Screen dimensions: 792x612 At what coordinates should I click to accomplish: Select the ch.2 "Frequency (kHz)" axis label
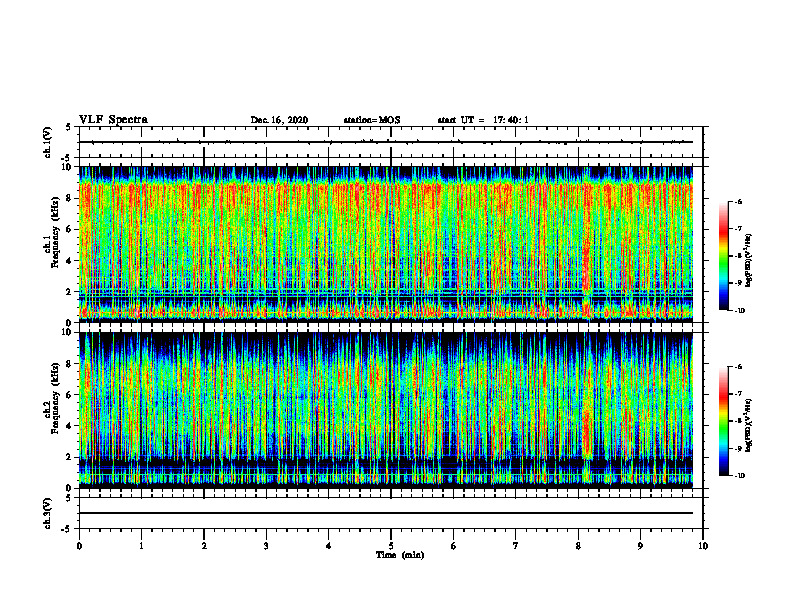pyautogui.click(x=55, y=397)
